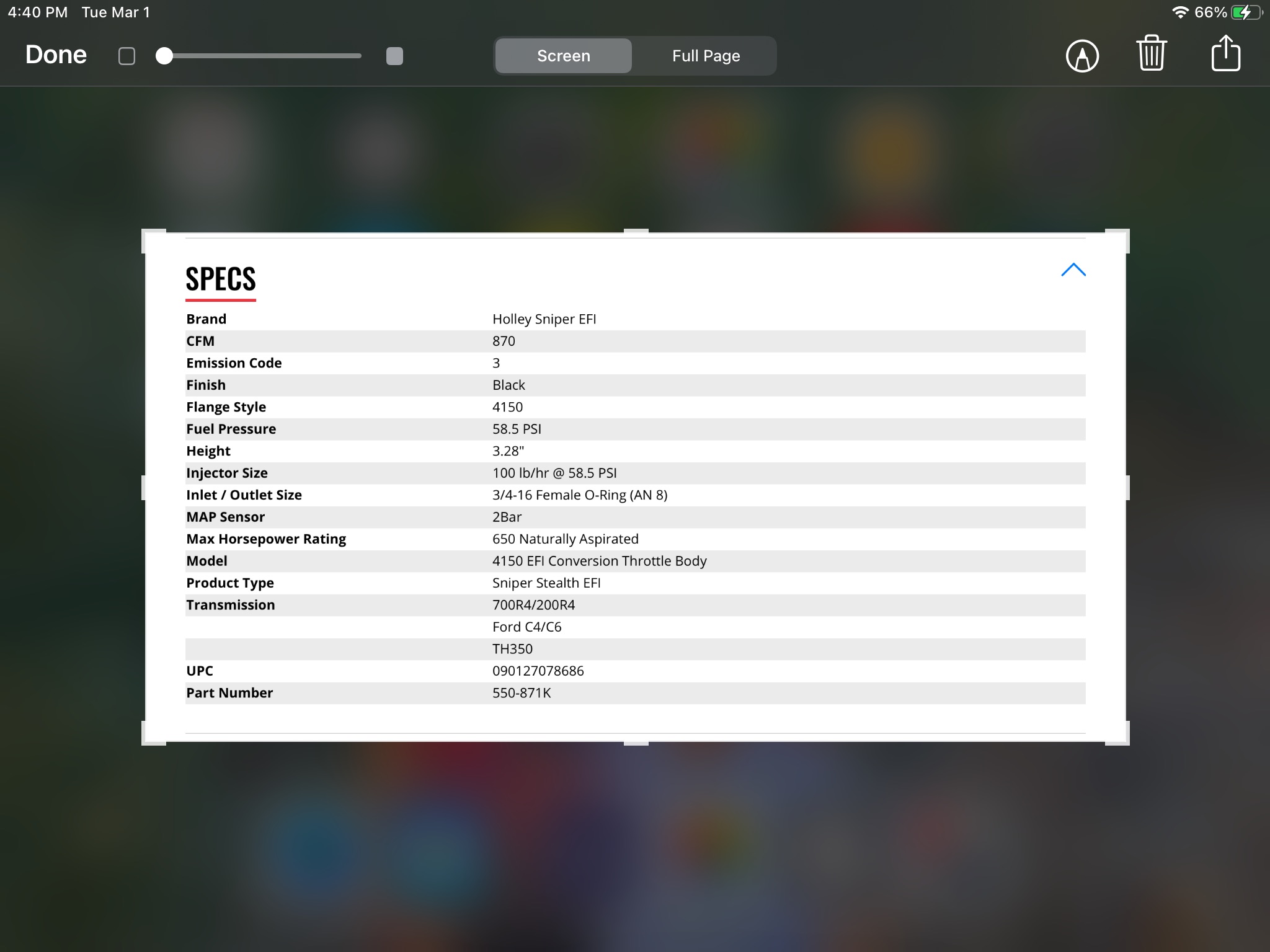Tap Done to finish editing
Image resolution: width=1270 pixels, height=952 pixels.
(x=56, y=55)
